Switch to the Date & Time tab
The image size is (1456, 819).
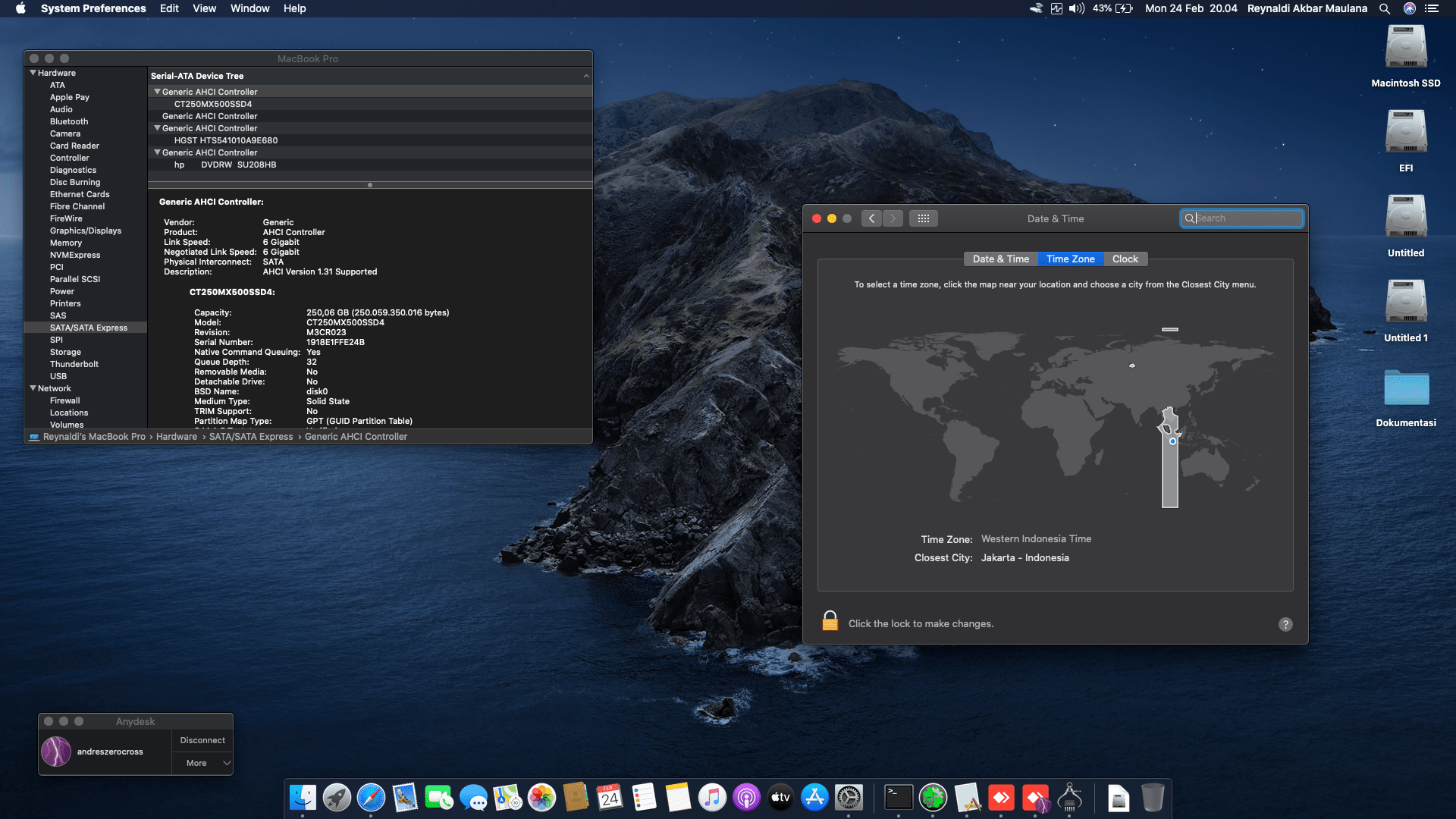(1000, 259)
